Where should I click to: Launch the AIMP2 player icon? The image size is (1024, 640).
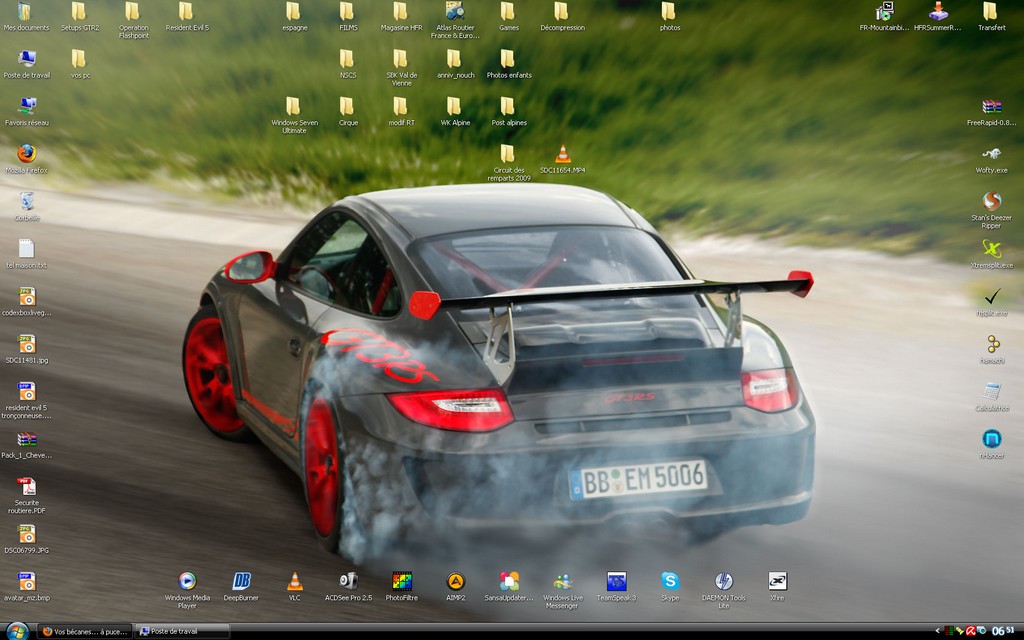click(455, 581)
